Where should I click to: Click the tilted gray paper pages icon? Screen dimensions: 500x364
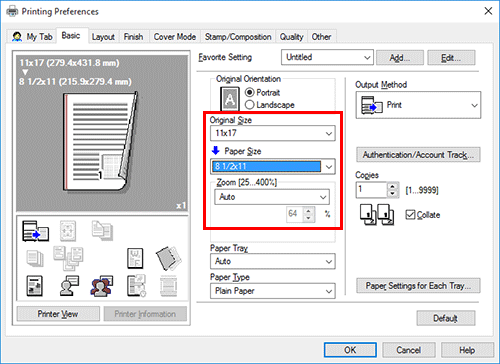point(169,258)
